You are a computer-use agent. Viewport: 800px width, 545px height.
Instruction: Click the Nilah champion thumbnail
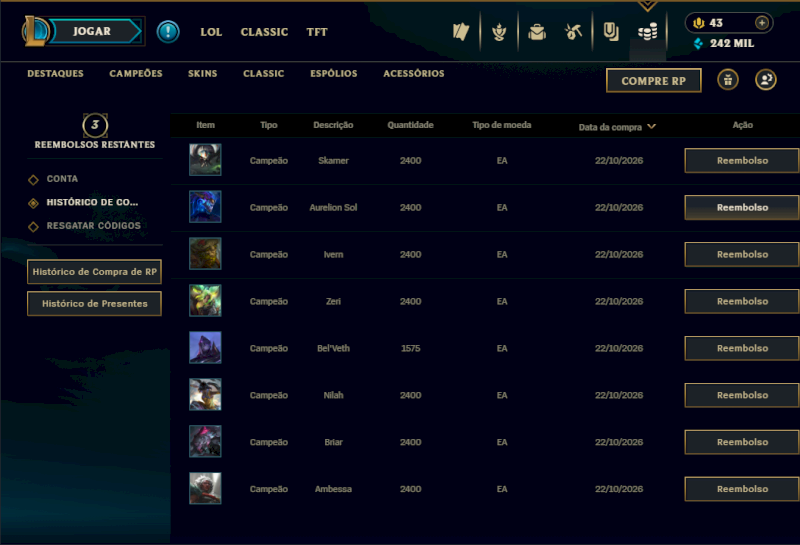click(205, 394)
